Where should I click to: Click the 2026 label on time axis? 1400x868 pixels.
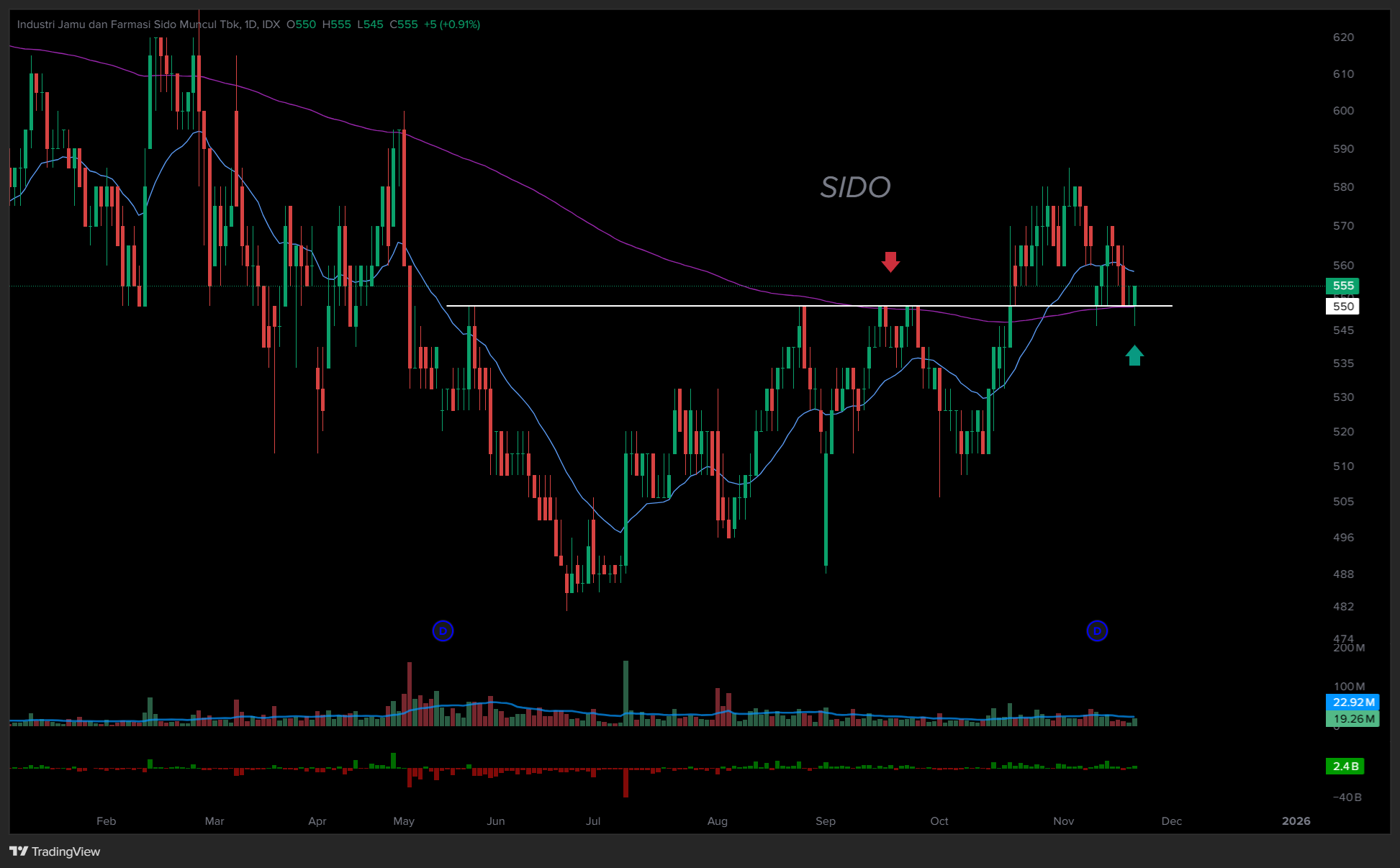tap(1296, 821)
